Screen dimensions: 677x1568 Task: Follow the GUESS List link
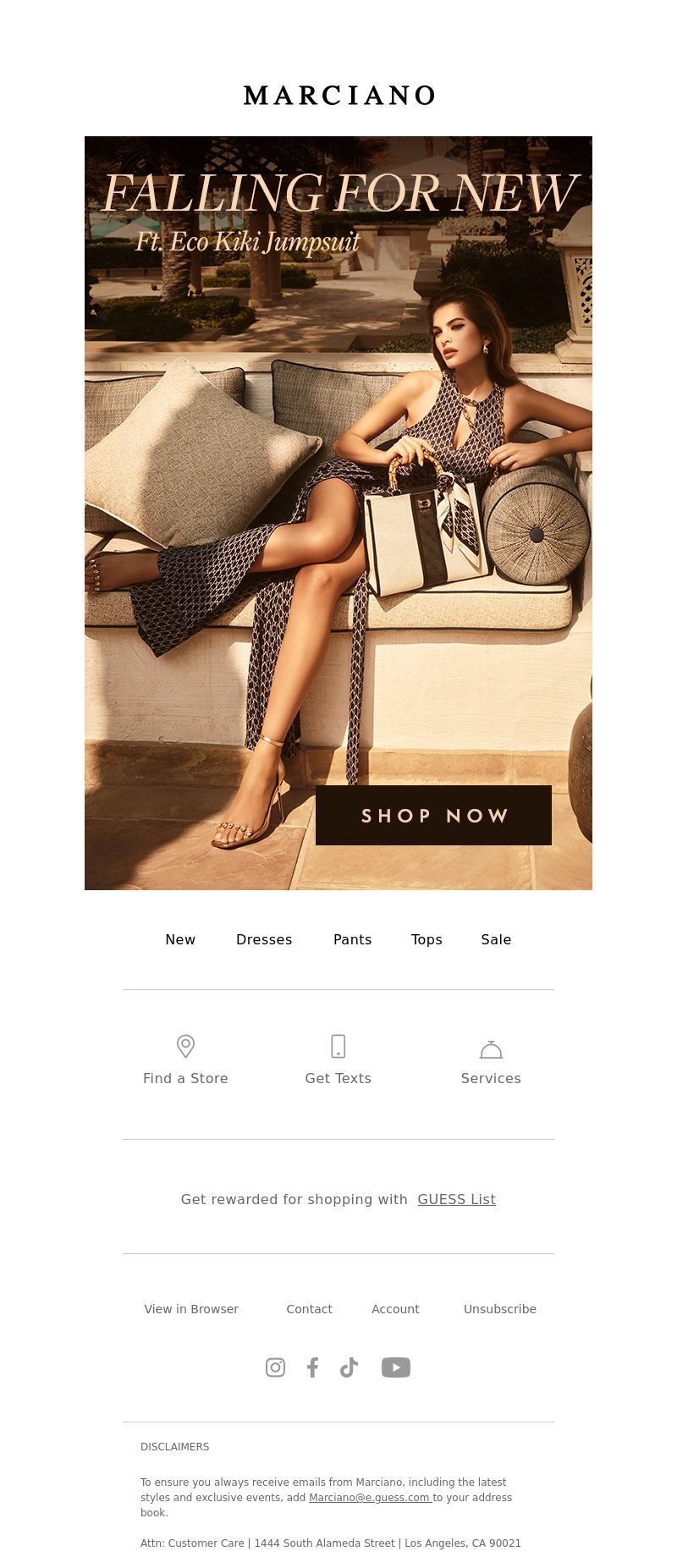pyautogui.click(x=456, y=1199)
